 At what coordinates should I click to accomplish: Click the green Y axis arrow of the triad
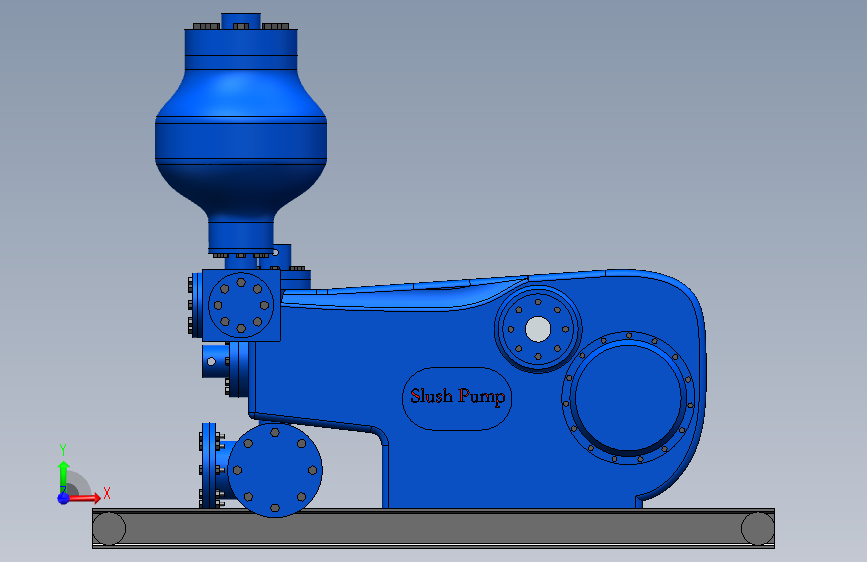click(64, 475)
